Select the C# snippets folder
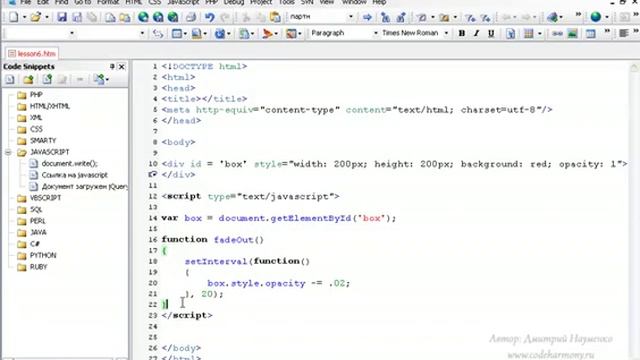 coord(35,244)
